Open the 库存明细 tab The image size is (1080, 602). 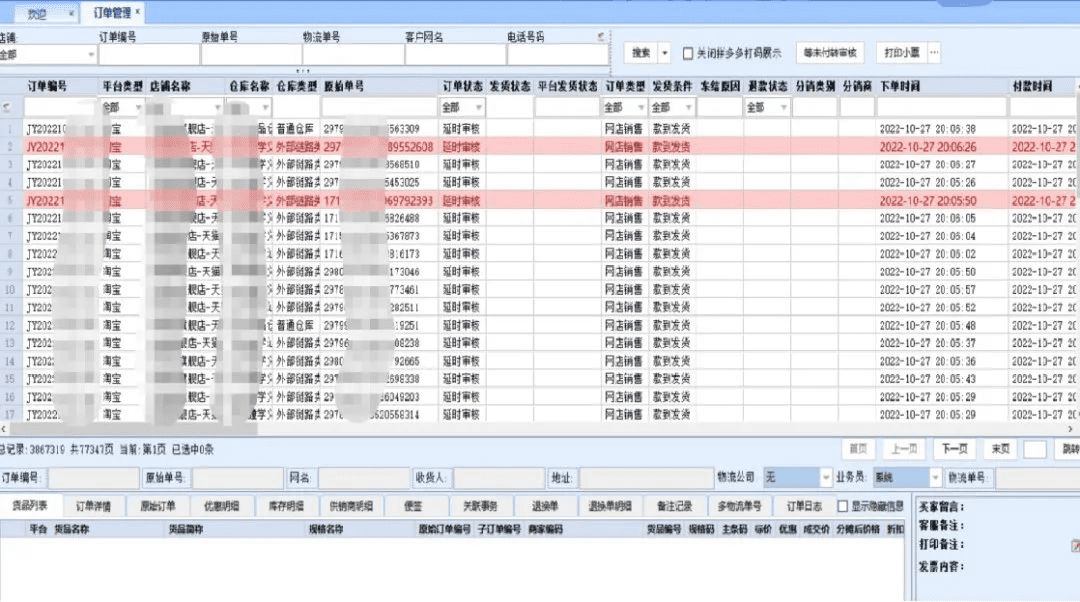(x=287, y=506)
